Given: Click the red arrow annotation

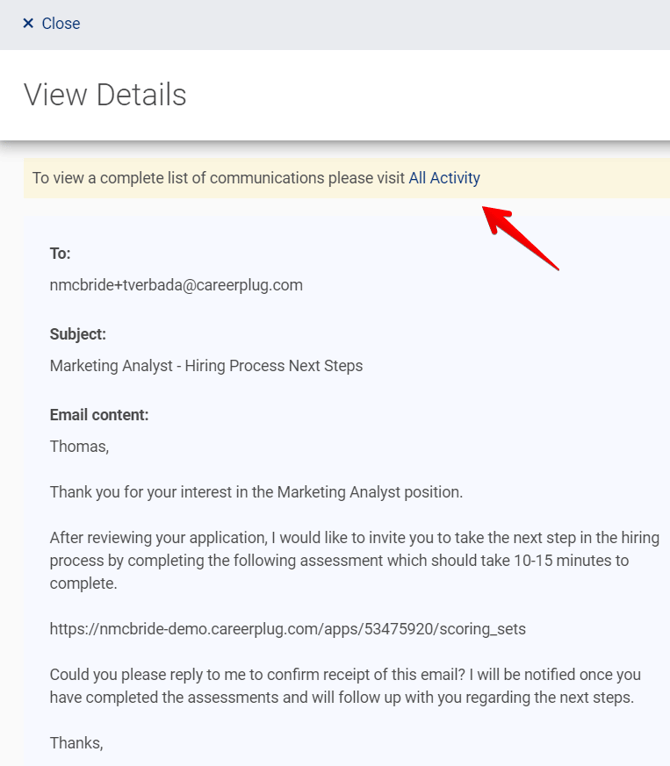Looking at the screenshot, I should (520, 236).
